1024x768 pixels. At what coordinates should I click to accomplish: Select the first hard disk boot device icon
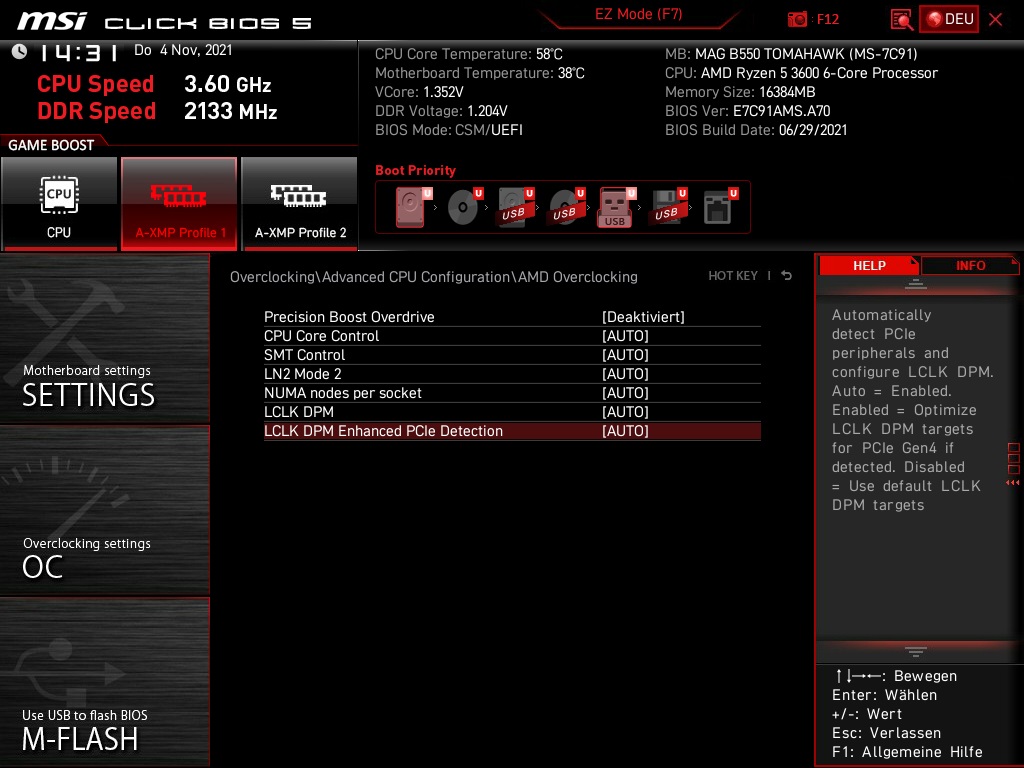413,207
